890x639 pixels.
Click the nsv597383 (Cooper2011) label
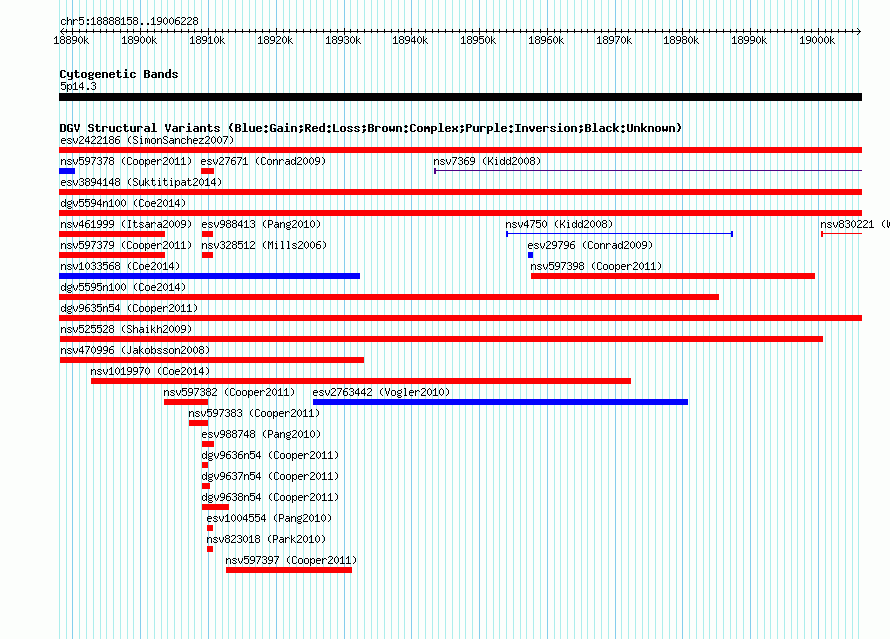coord(254,413)
